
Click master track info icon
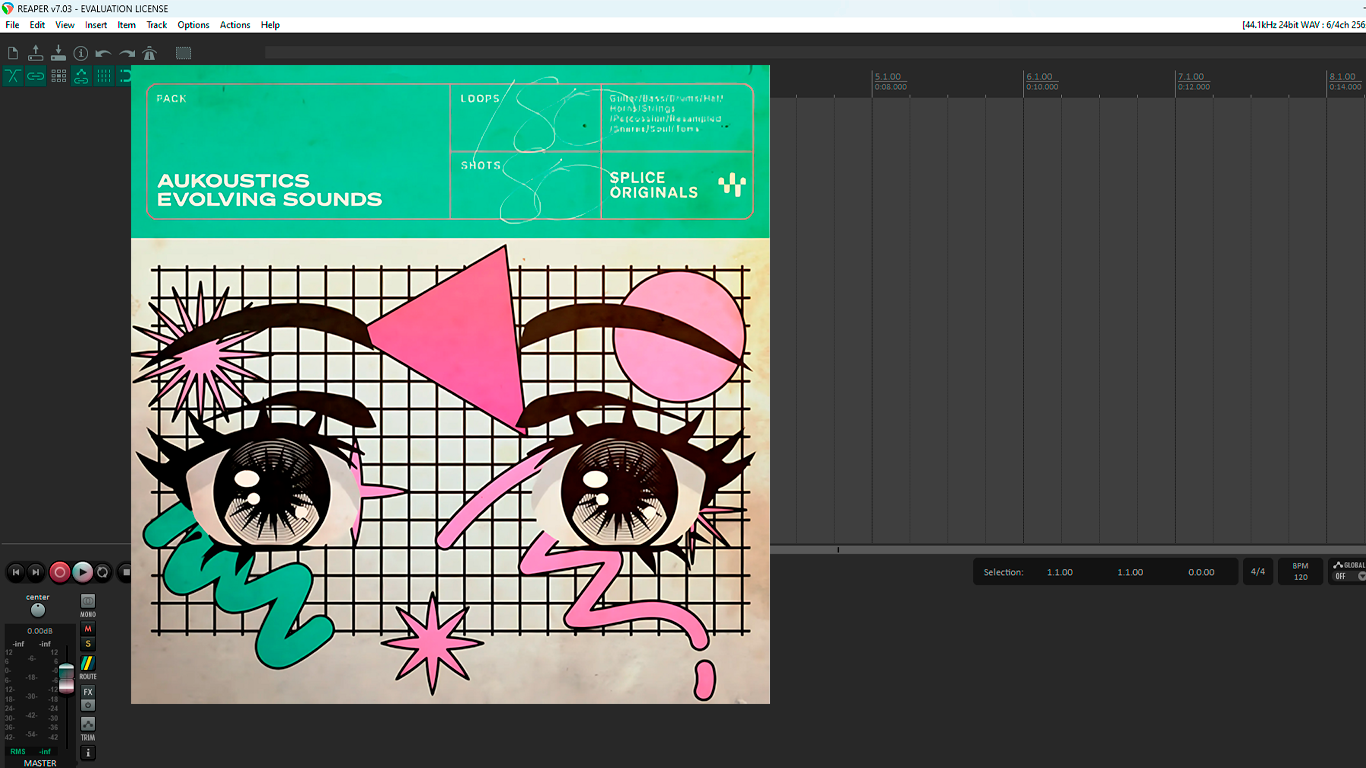click(x=88, y=753)
